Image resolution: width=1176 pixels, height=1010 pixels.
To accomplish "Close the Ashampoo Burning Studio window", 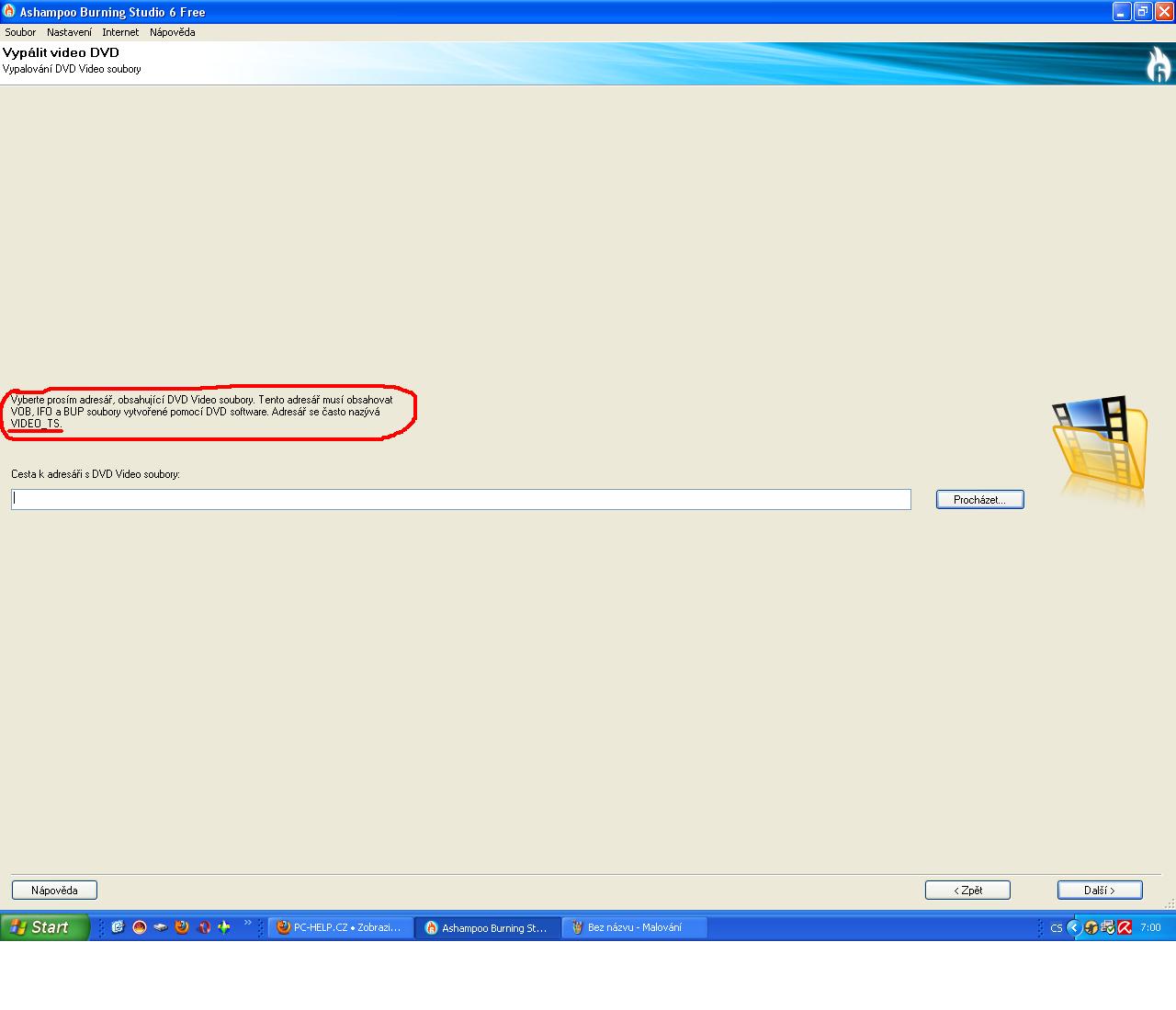I will click(1164, 12).
